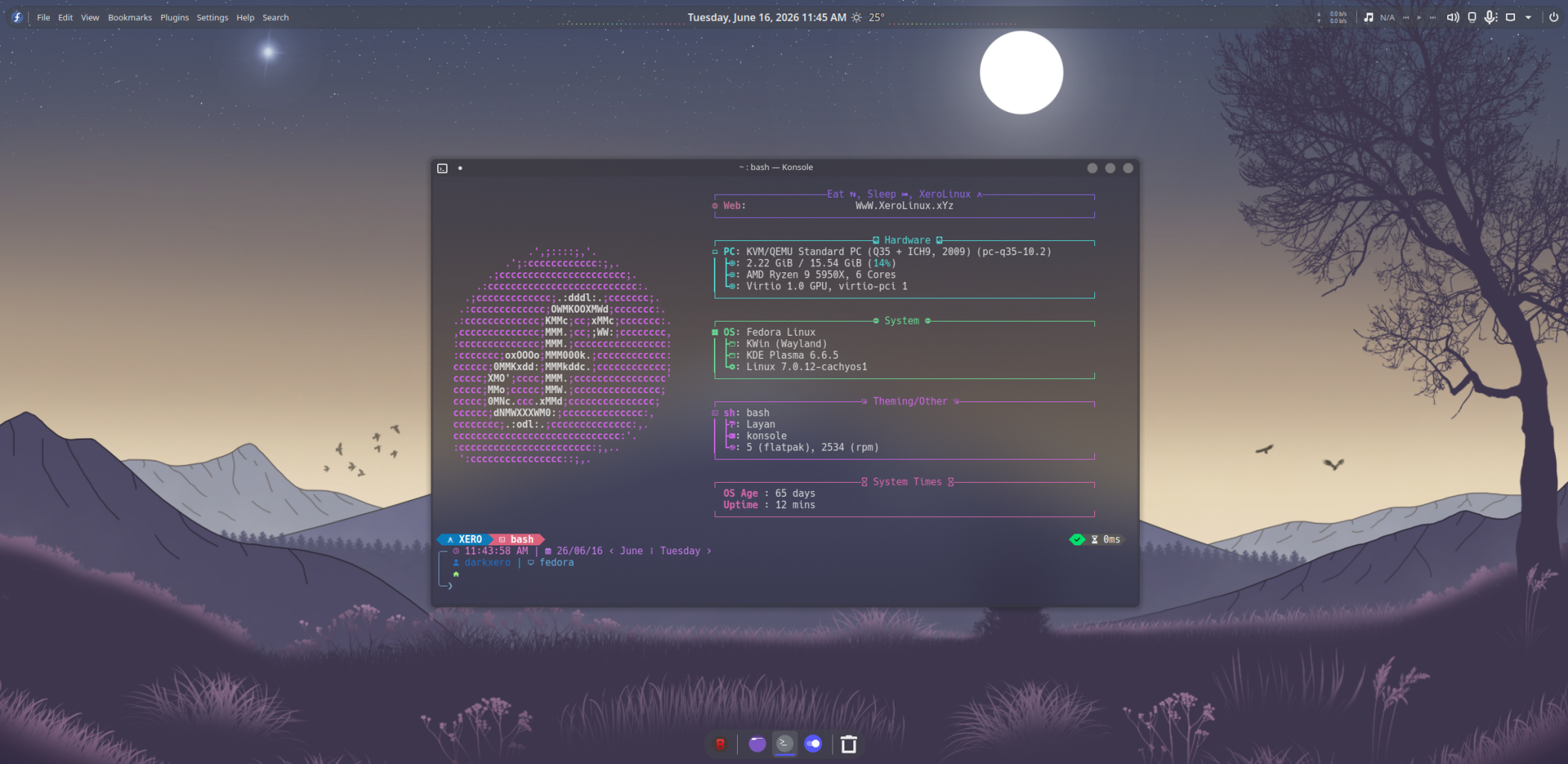Click the Hardware section heading
Image resolution: width=1568 pixels, height=764 pixels.
907,240
